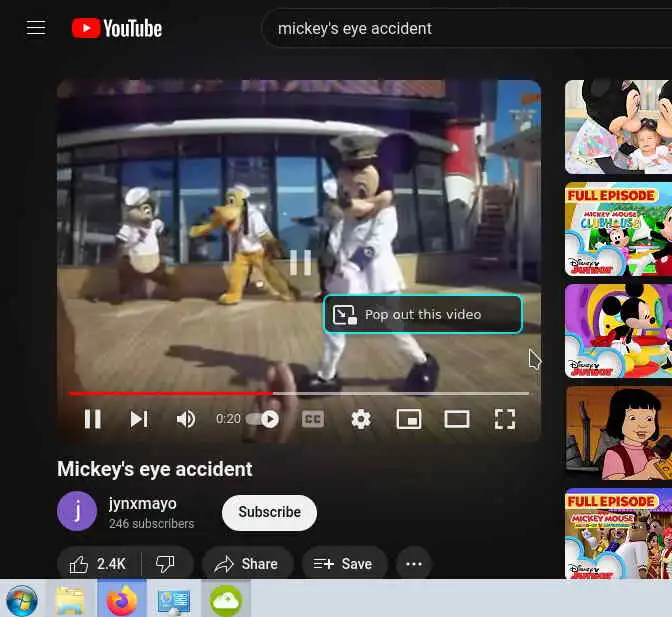Viewport: 672px width, 617px height.
Task: Click the video title 'Mickey's eye accident'
Action: (x=155, y=469)
